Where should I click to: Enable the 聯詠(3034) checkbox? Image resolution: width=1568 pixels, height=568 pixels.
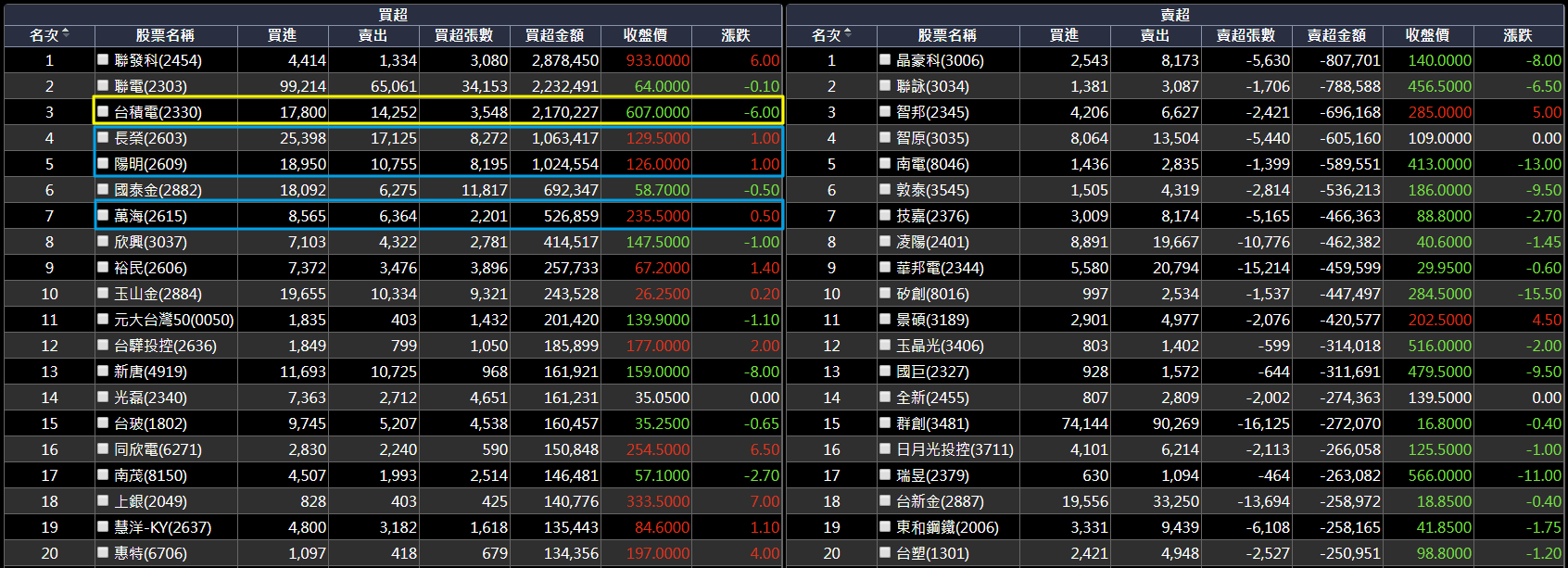coord(885,85)
